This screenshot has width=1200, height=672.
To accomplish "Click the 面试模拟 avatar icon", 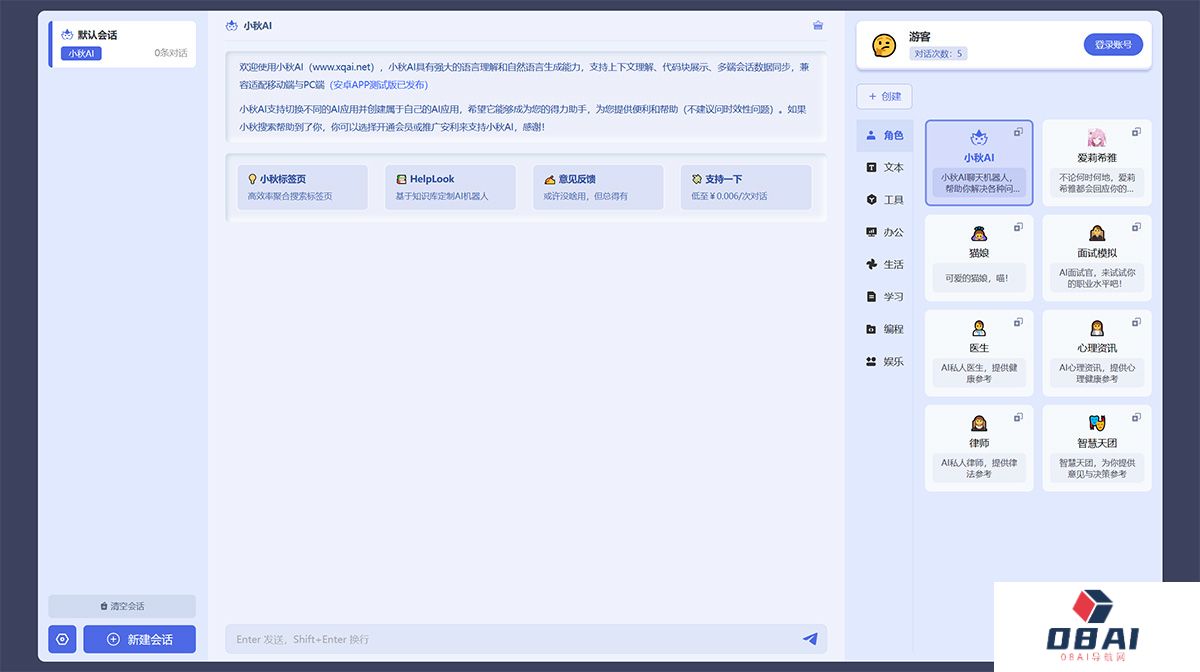I will pos(1097,233).
